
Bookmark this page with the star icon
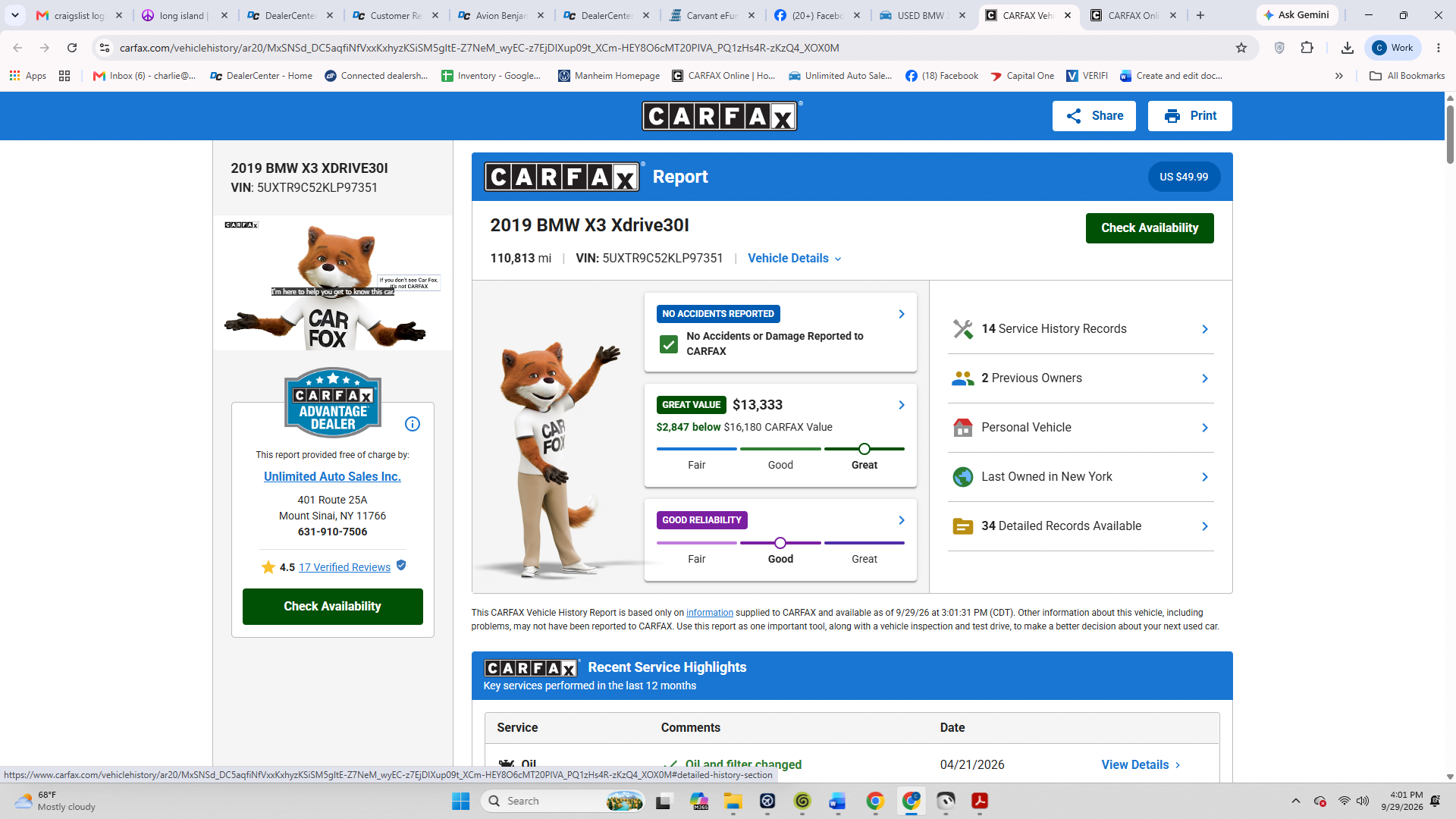1241,48
